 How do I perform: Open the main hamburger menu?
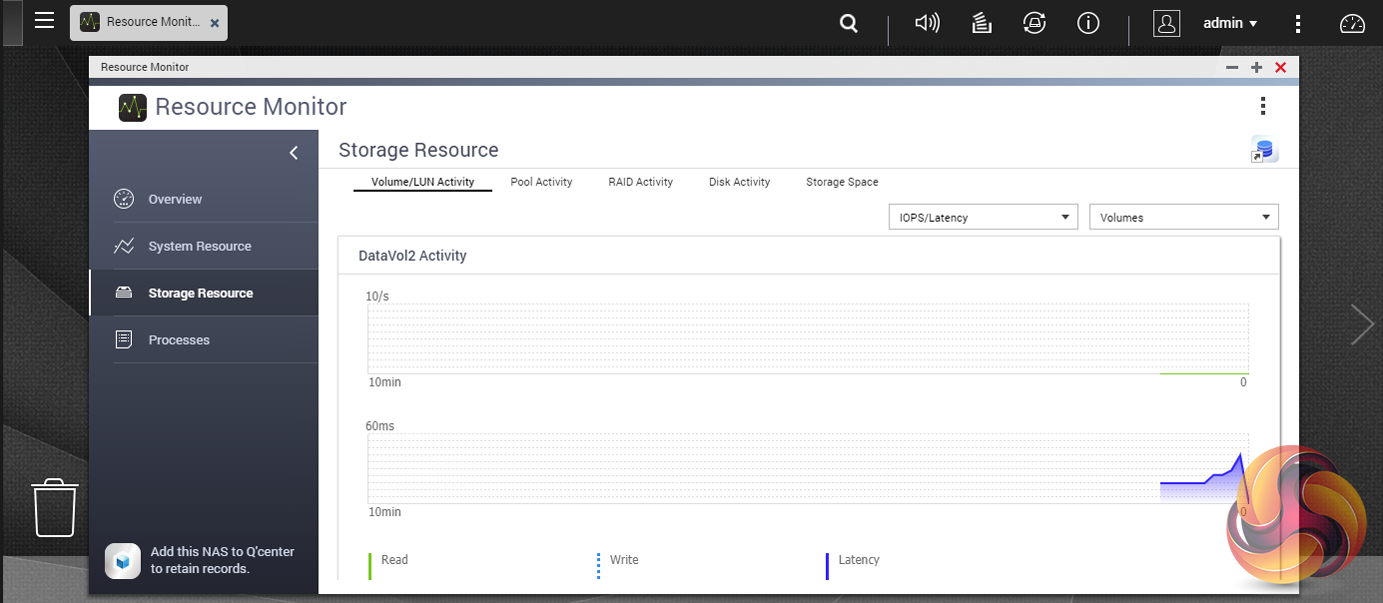[x=44, y=21]
